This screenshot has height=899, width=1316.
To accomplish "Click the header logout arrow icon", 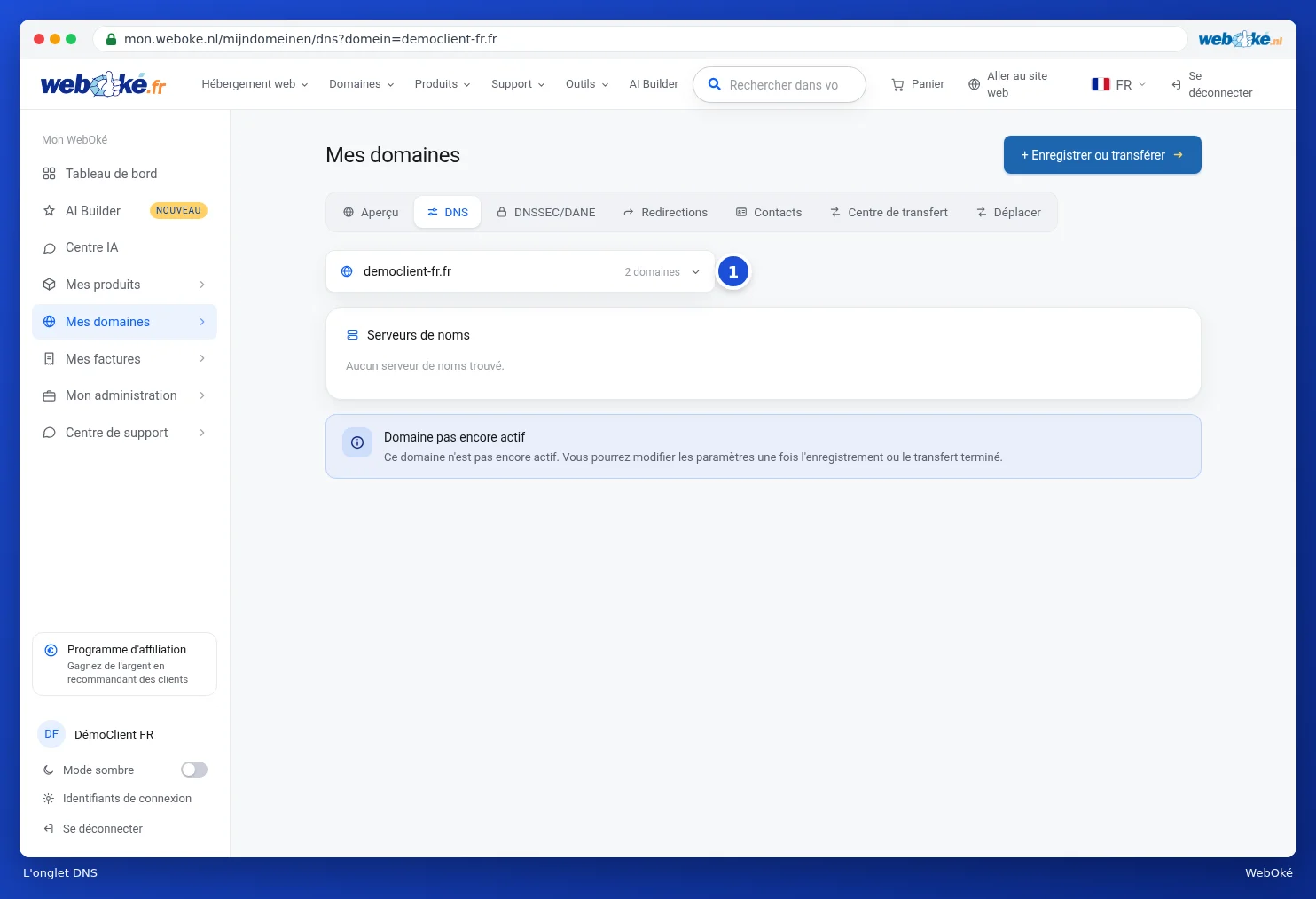I will tap(1176, 84).
